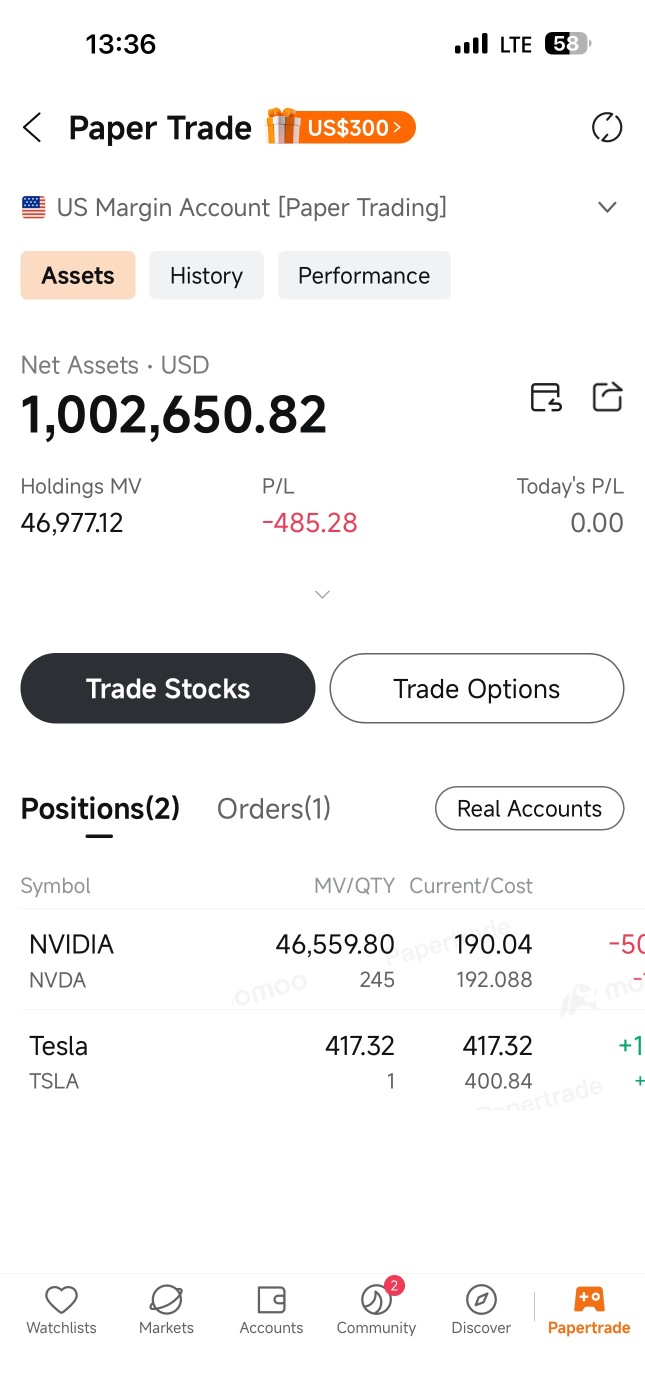
Task: Open the Discover compass icon
Action: pos(481,1299)
